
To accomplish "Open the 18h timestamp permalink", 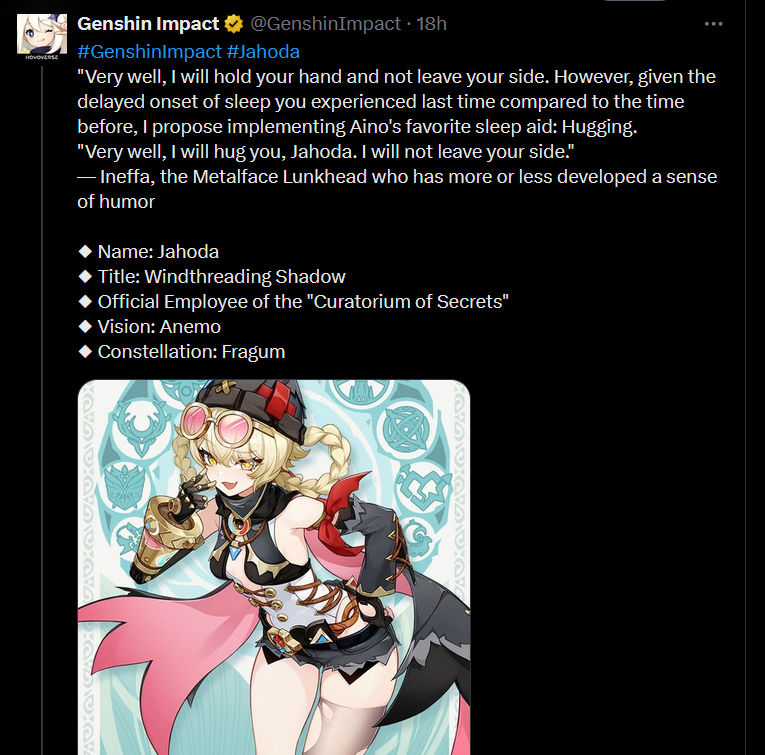I will tap(431, 23).
